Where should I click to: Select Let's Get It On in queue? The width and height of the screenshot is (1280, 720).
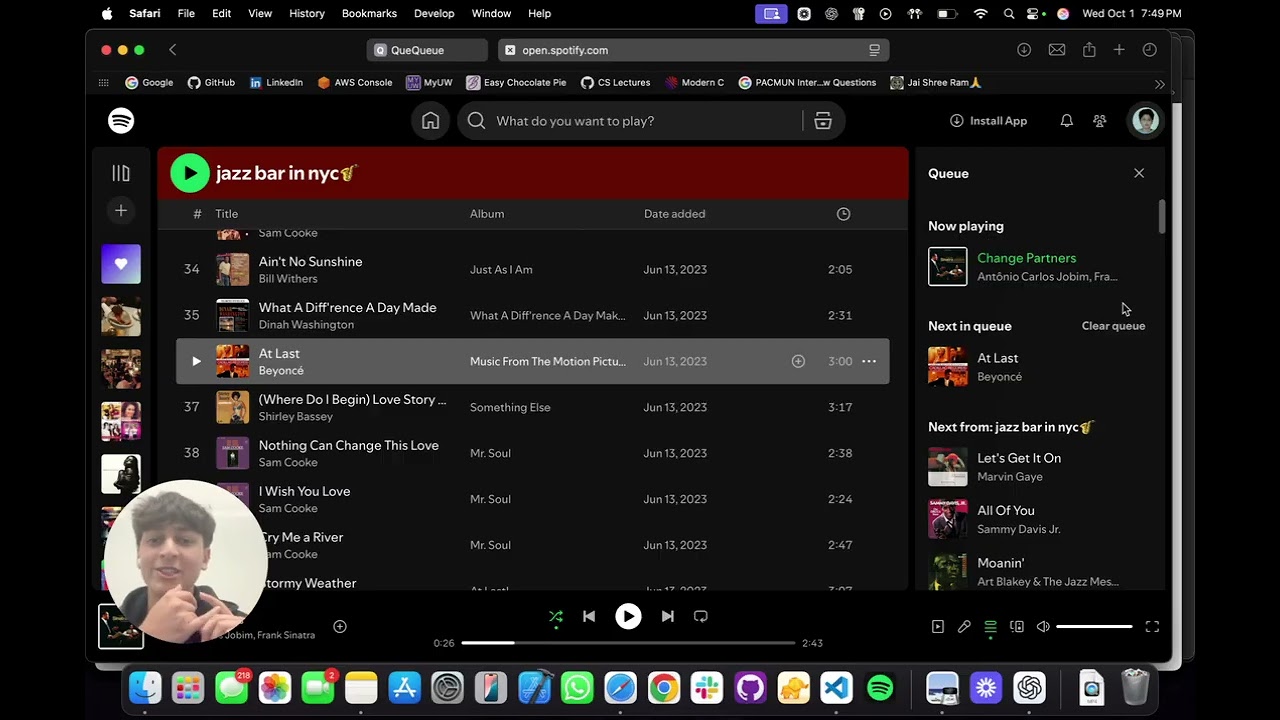pyautogui.click(x=1019, y=458)
